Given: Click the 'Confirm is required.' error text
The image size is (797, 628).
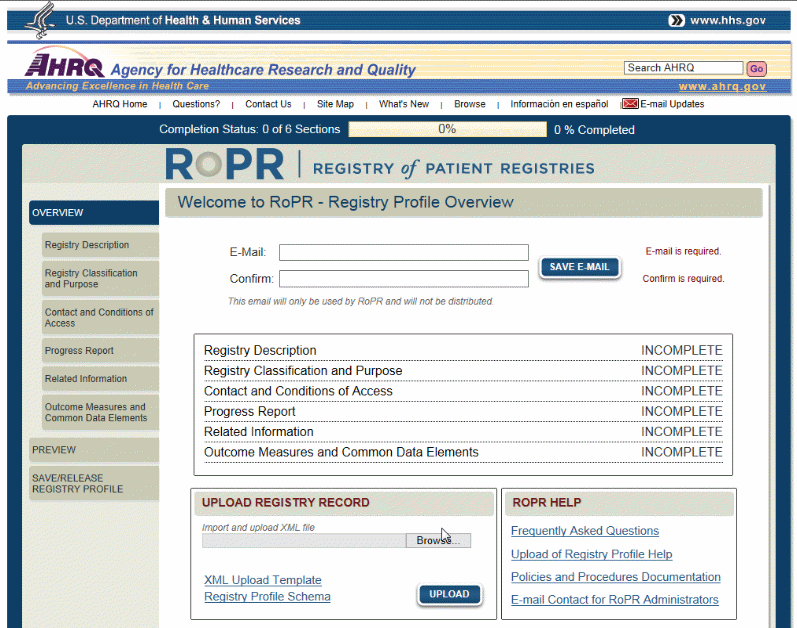Looking at the screenshot, I should [x=683, y=279].
